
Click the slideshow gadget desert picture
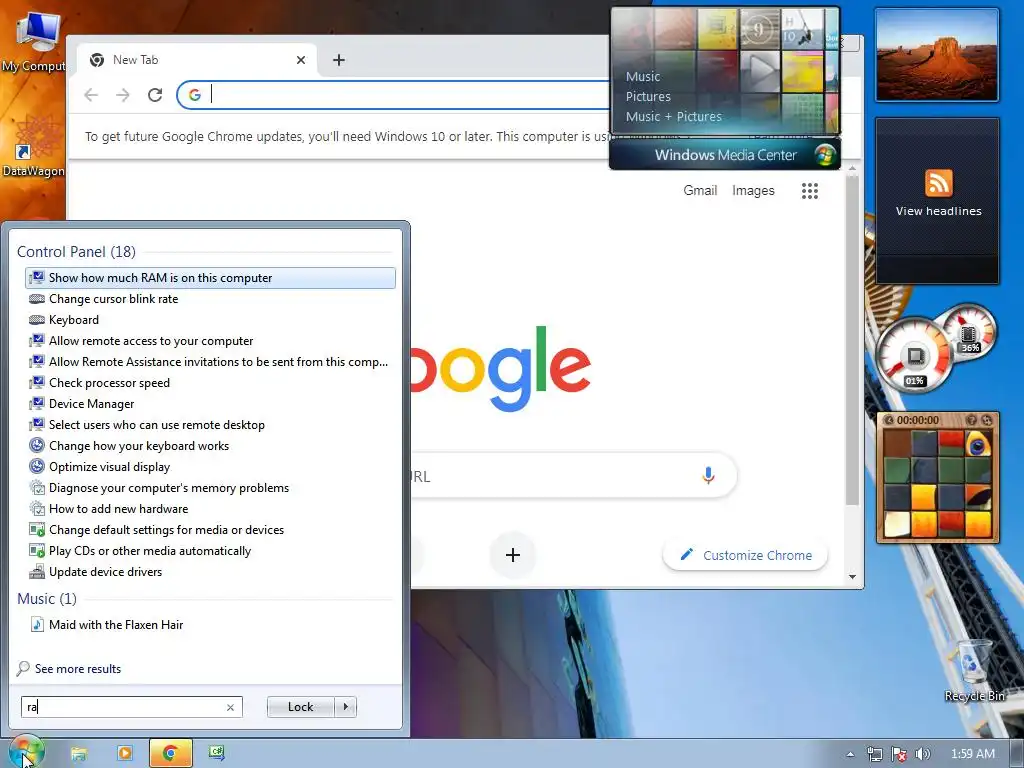coord(937,56)
